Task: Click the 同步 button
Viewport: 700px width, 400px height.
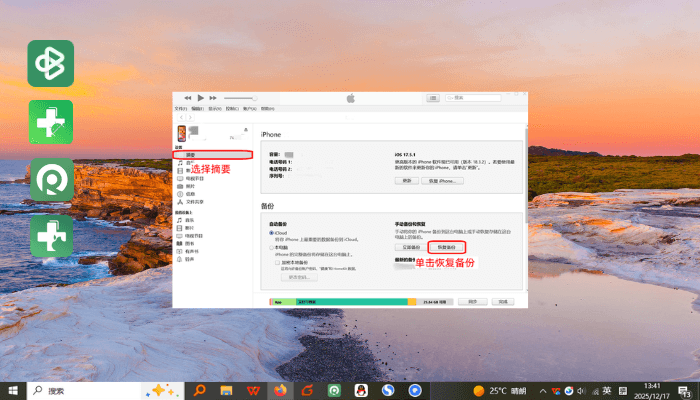Action: tap(472, 302)
